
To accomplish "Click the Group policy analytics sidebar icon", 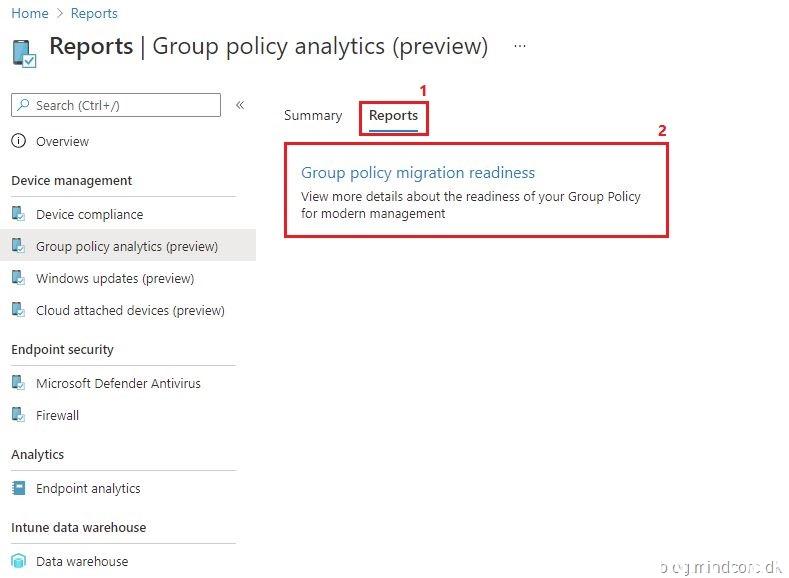I will point(18,246).
